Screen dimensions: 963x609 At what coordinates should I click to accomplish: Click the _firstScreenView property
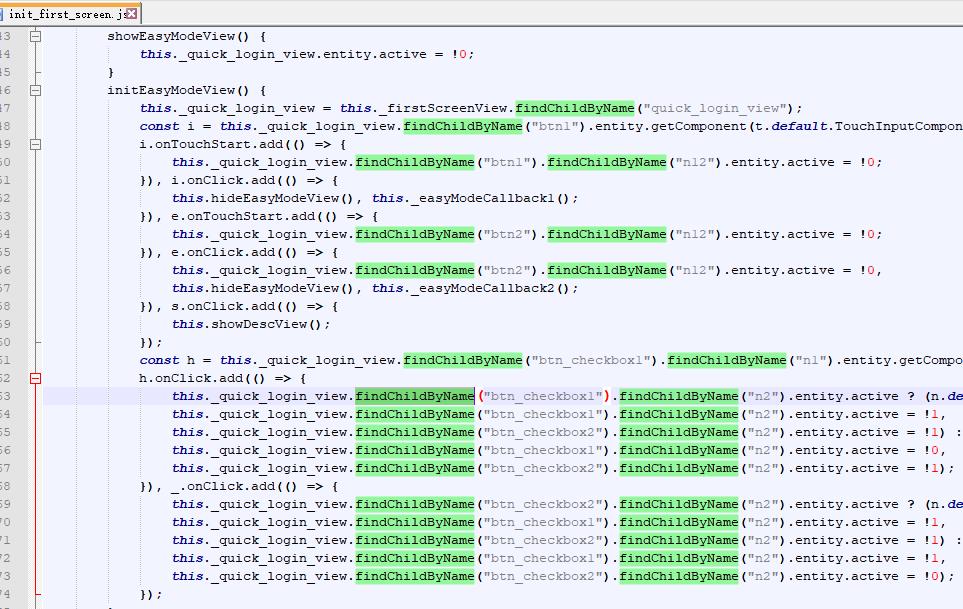[443, 108]
